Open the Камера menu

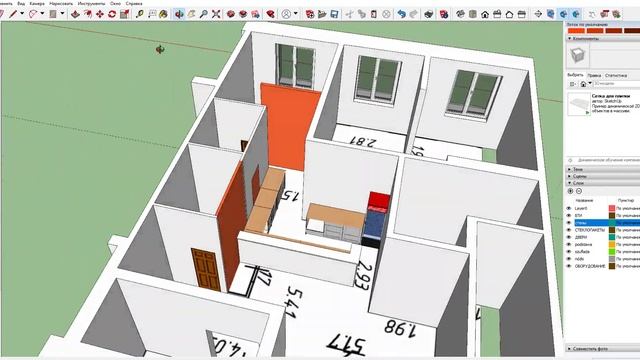(37, 3)
